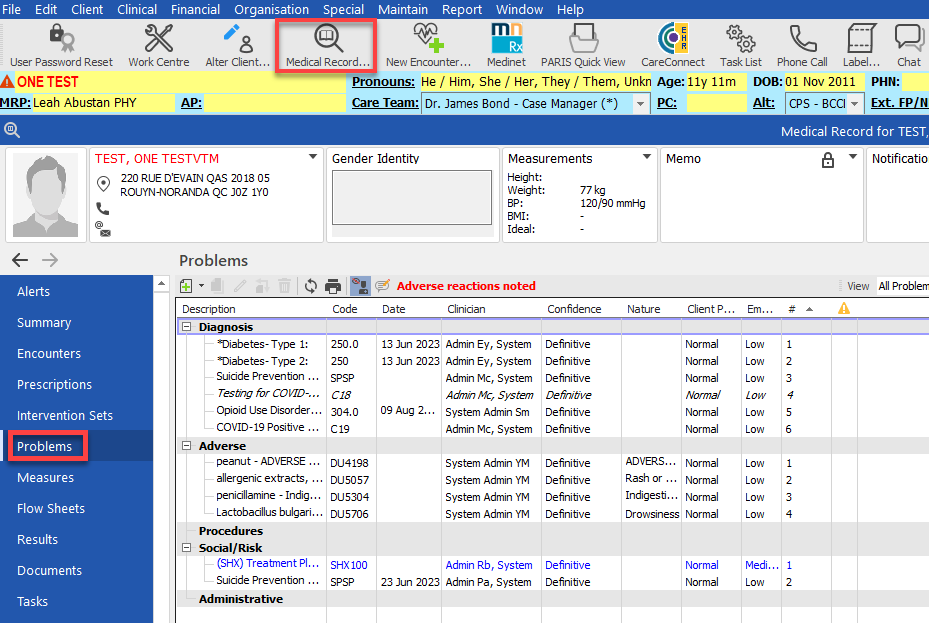Image resolution: width=929 pixels, height=623 pixels.
Task: Toggle the client indicator icon in the problems toolbar
Action: (361, 286)
